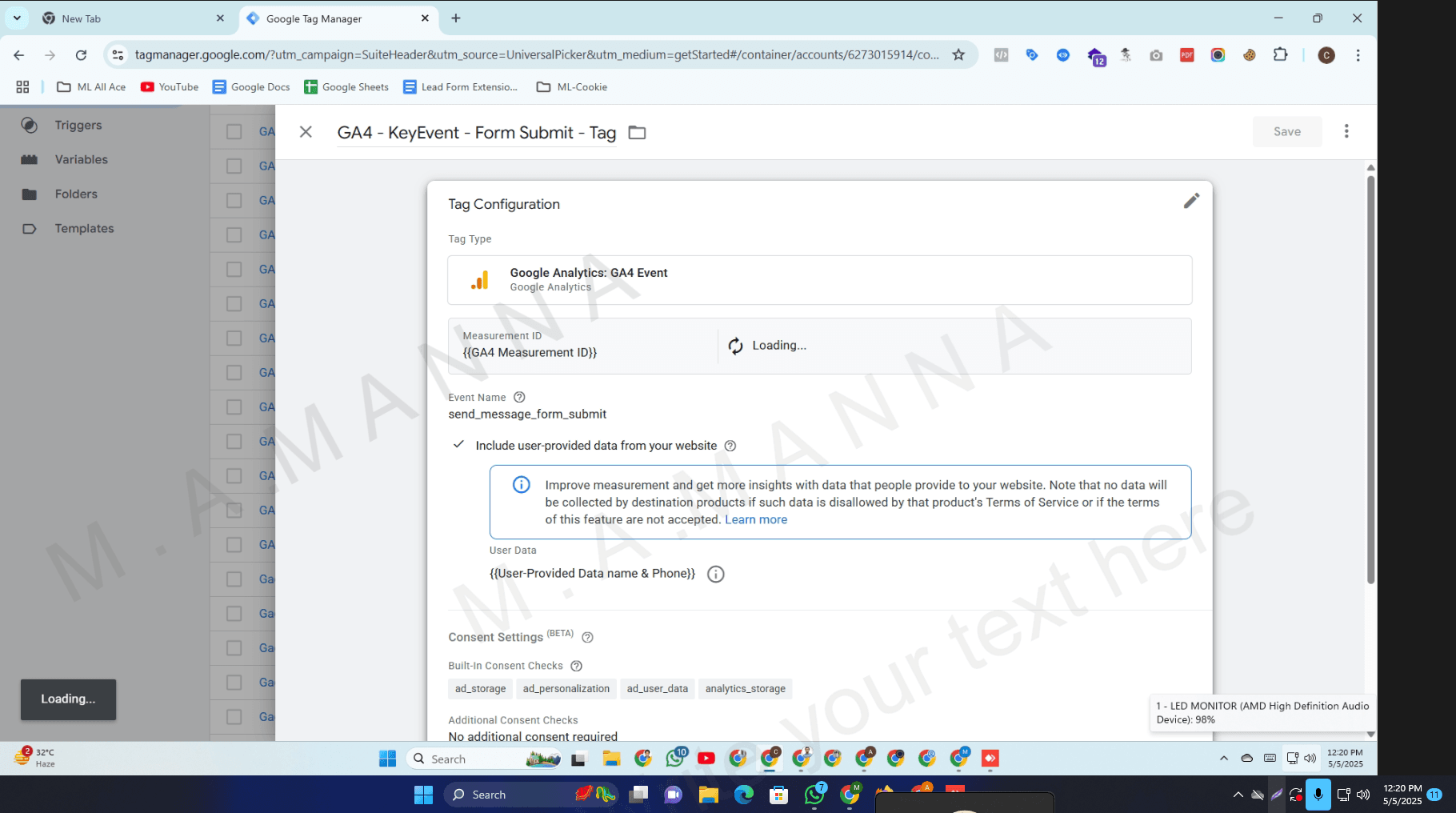Image resolution: width=1456 pixels, height=813 pixels.
Task: Open Chrome's three-dot menu
Action: click(x=1358, y=55)
